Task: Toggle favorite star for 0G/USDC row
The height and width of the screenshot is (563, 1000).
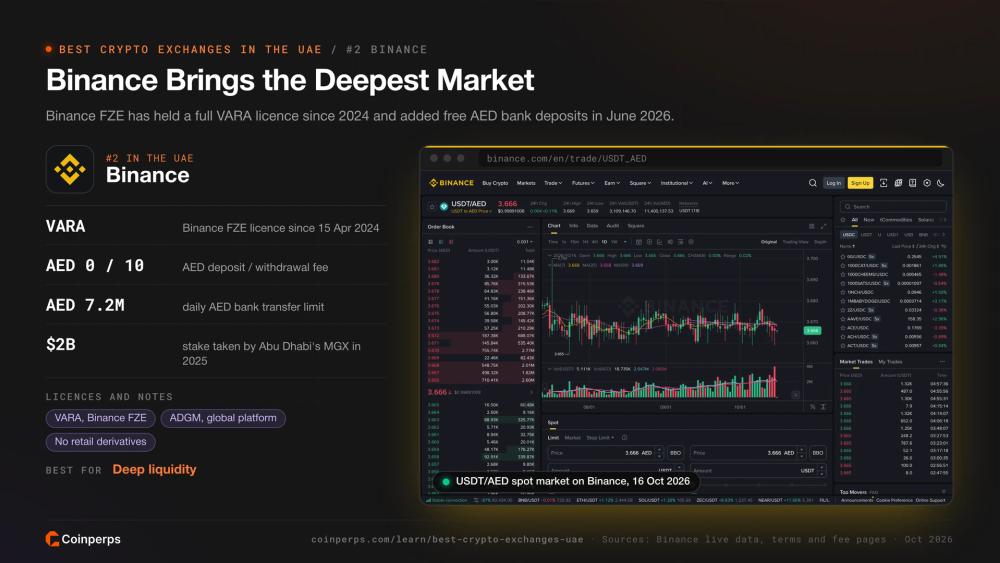Action: pos(842,257)
